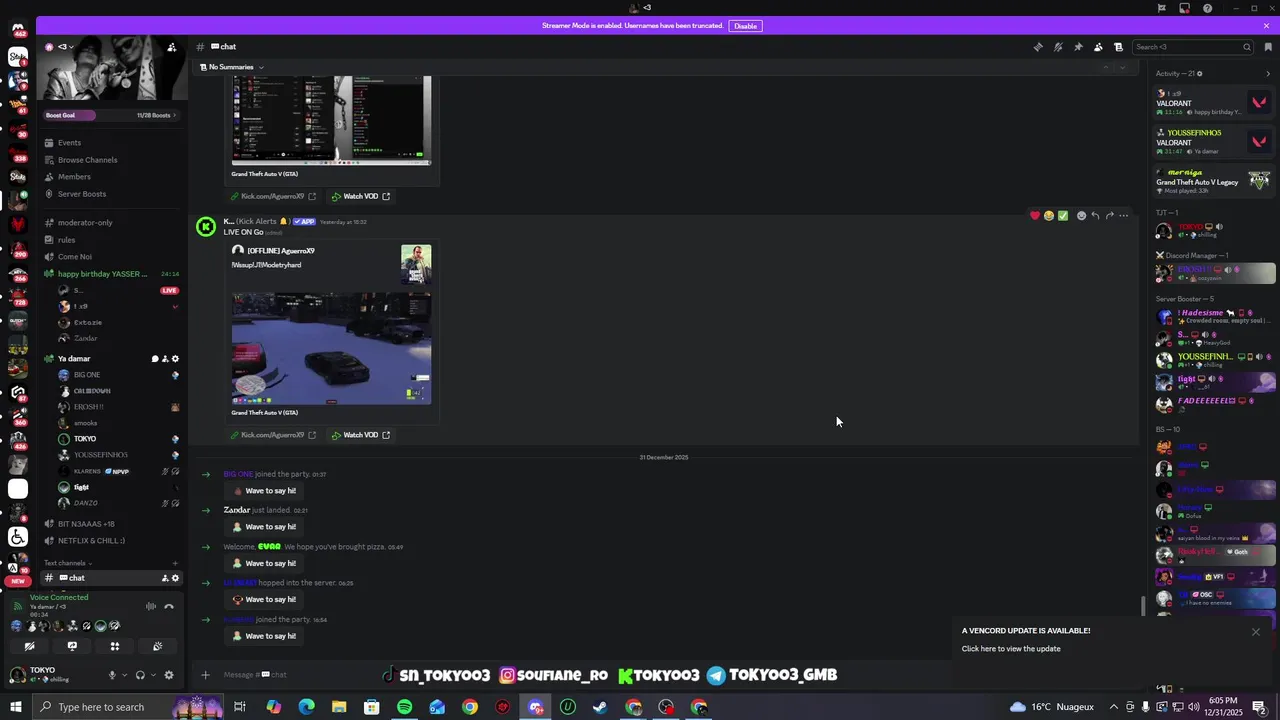Image resolution: width=1280 pixels, height=720 pixels.
Task: Mute the microphone
Action: click(x=112, y=675)
